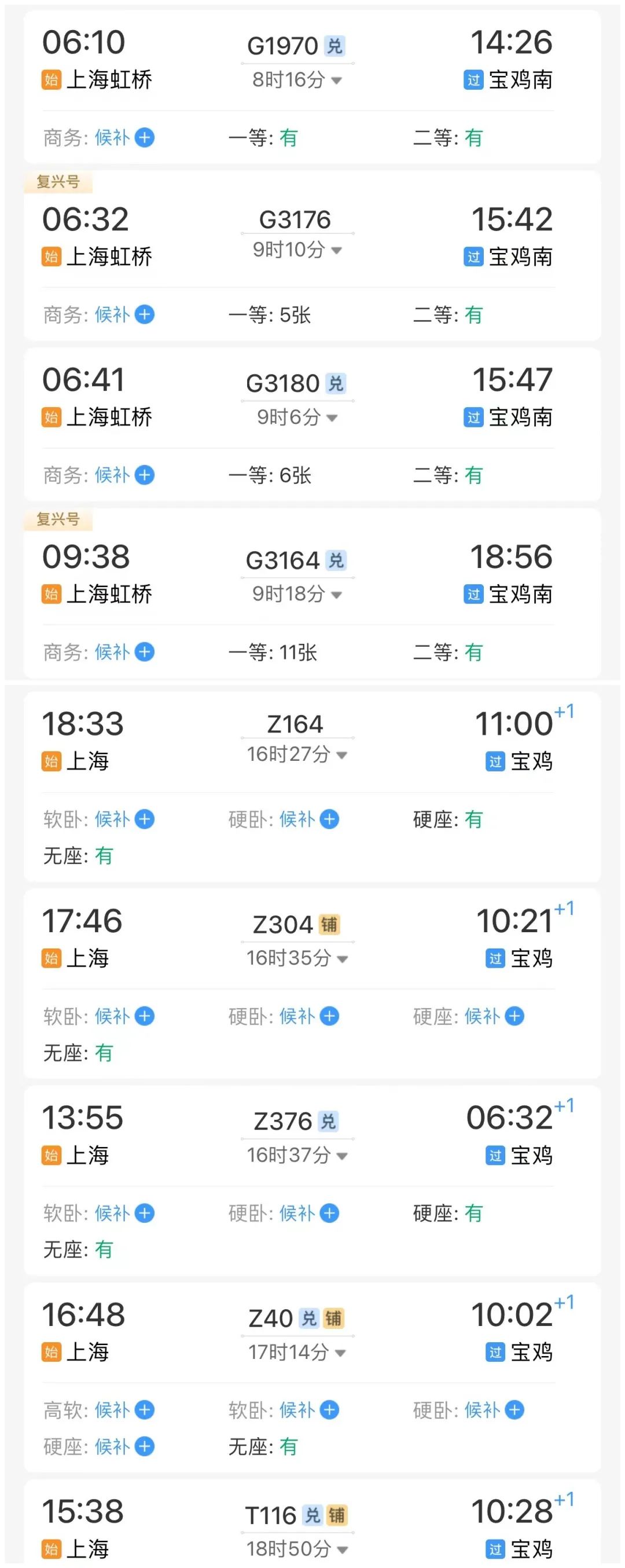The image size is (625, 1568).
Task: Choose G3180 second class available seat
Action: point(473,475)
